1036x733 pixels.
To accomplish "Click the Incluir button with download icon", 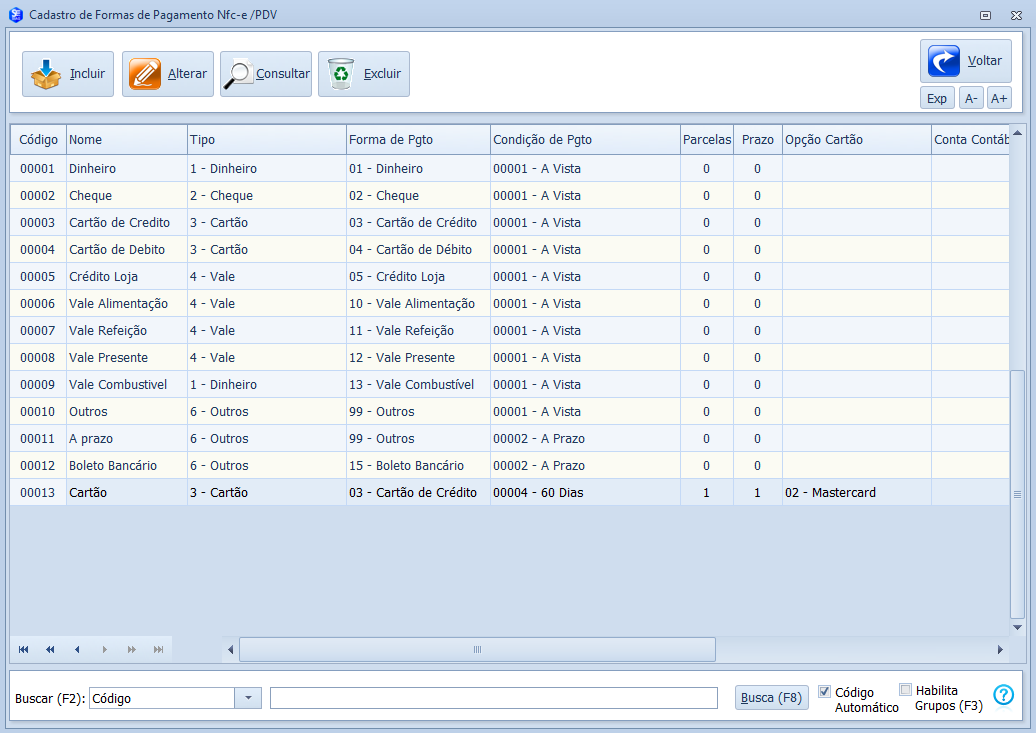I will (68, 74).
